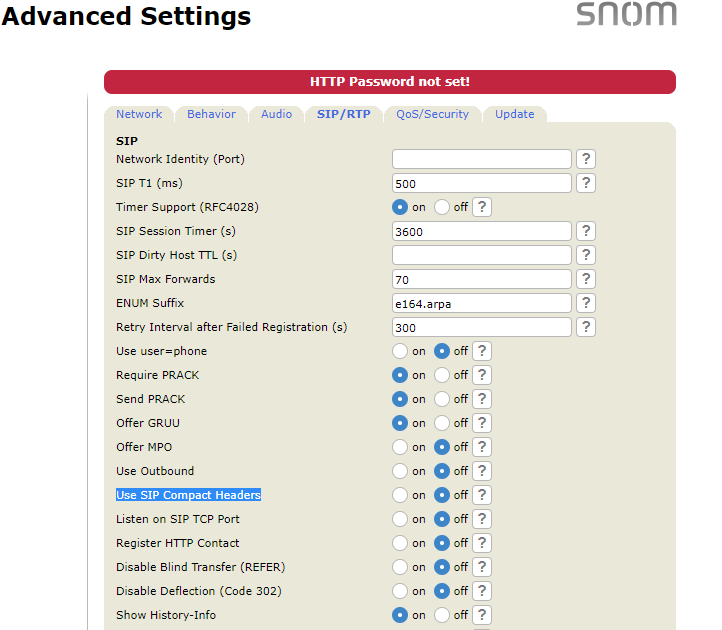Open help for Timer Support (RFC4028)
The height and width of the screenshot is (630, 722).
click(x=482, y=207)
